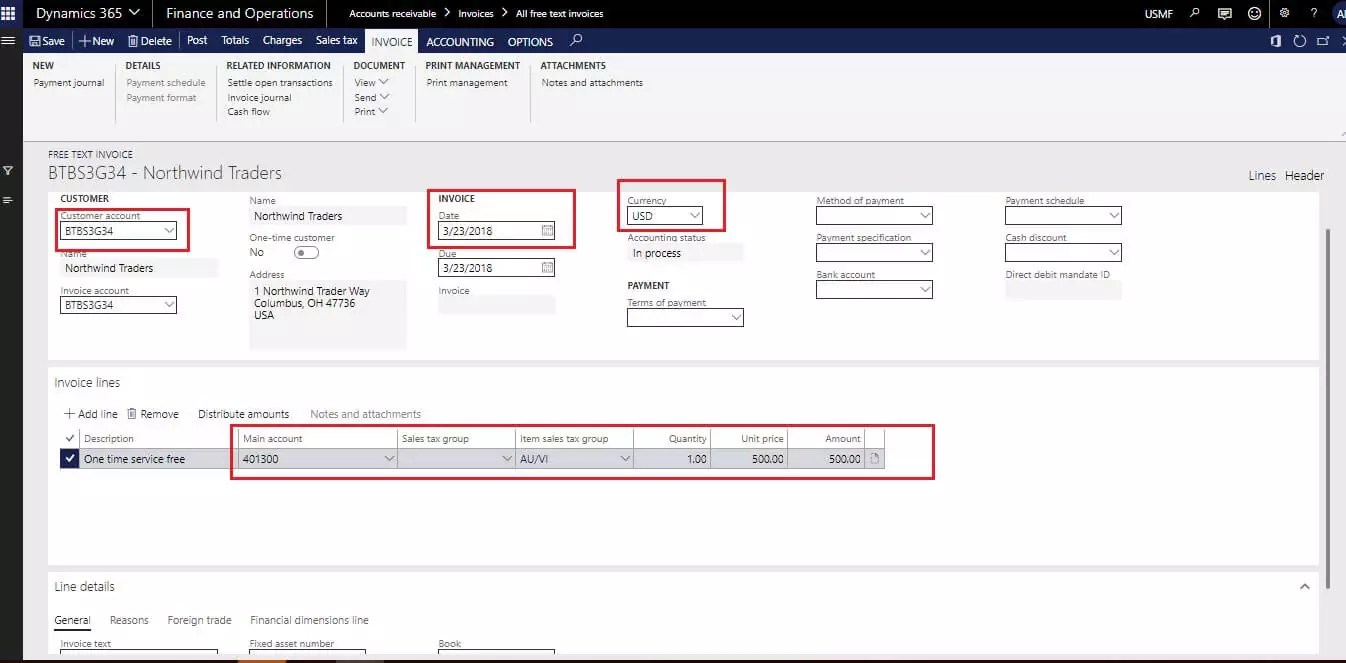Click the Delete trash icon
The width and height of the screenshot is (1346, 663).
(149, 40)
